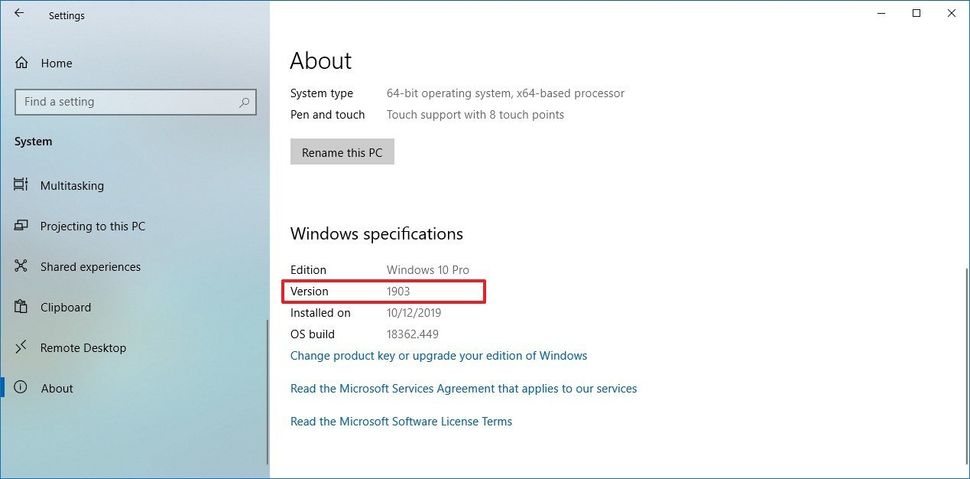Click the Home house icon
The height and width of the screenshot is (479, 970).
pos(22,63)
